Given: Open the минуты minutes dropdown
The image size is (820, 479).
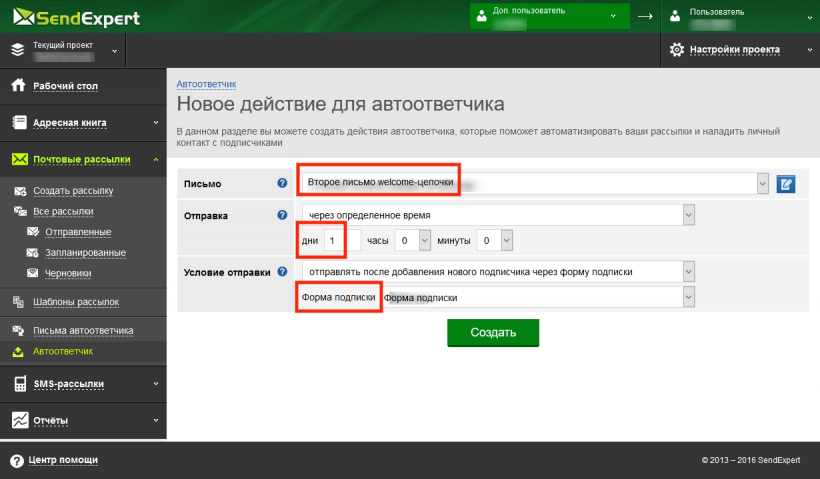Looking at the screenshot, I should 506,240.
